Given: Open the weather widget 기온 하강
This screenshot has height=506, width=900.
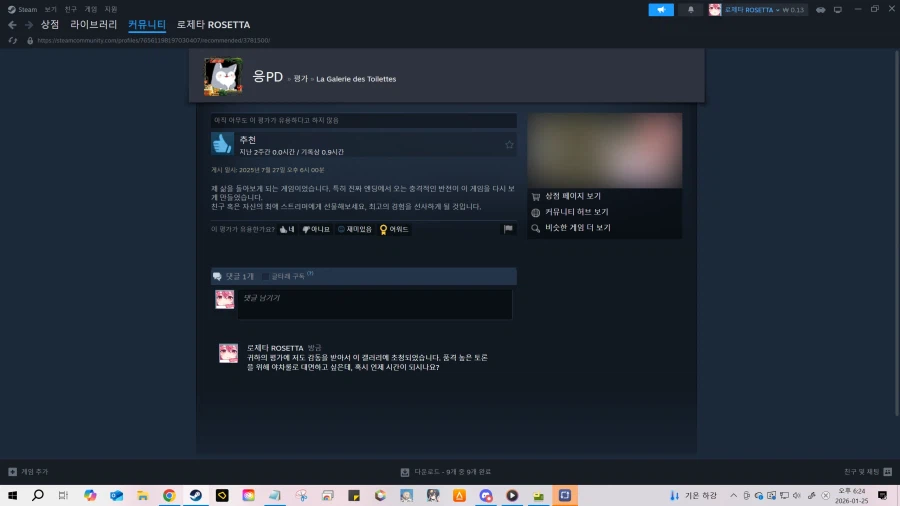Looking at the screenshot, I should [x=693, y=495].
